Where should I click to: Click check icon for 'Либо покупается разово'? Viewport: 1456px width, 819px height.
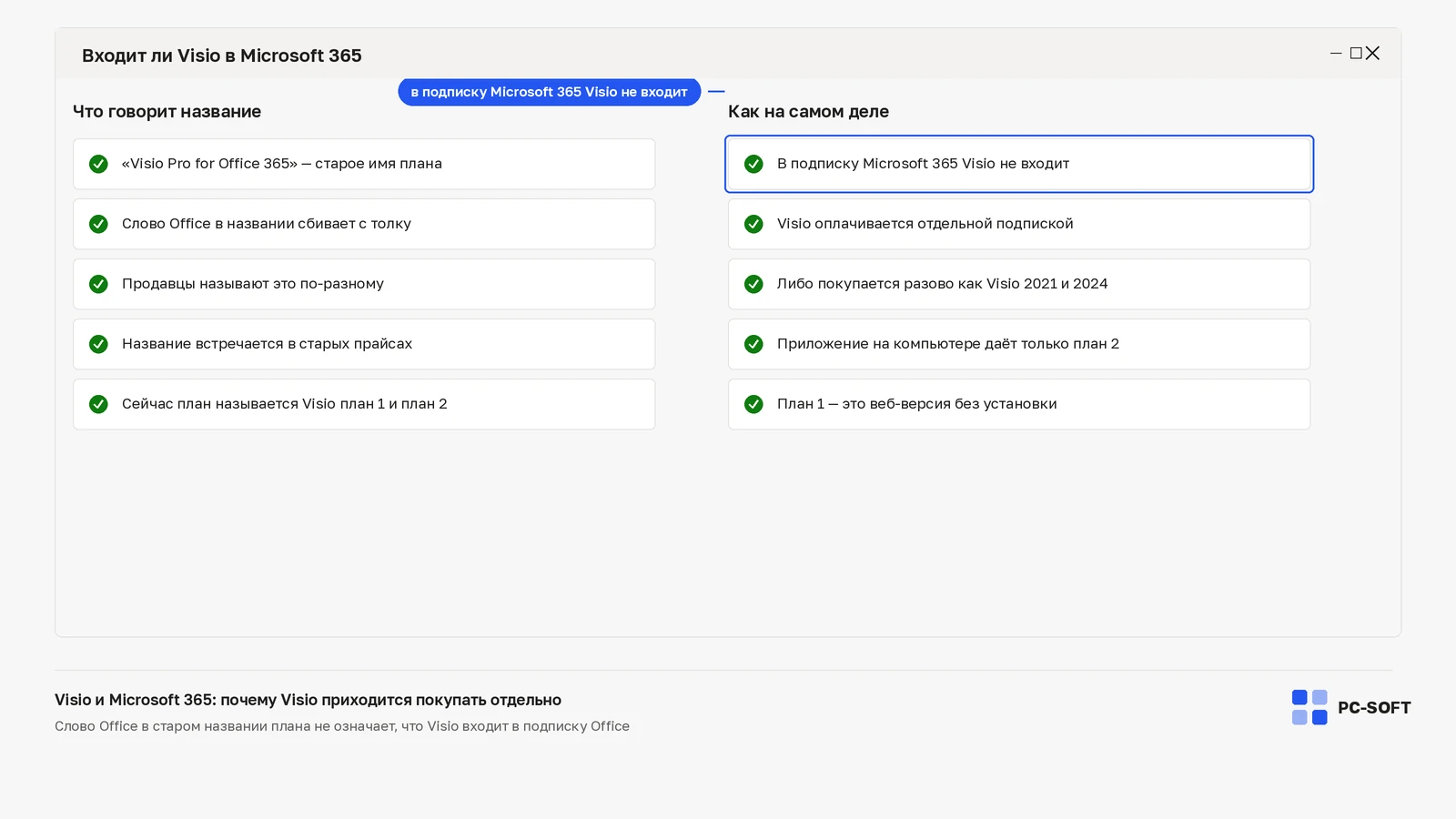point(753,284)
